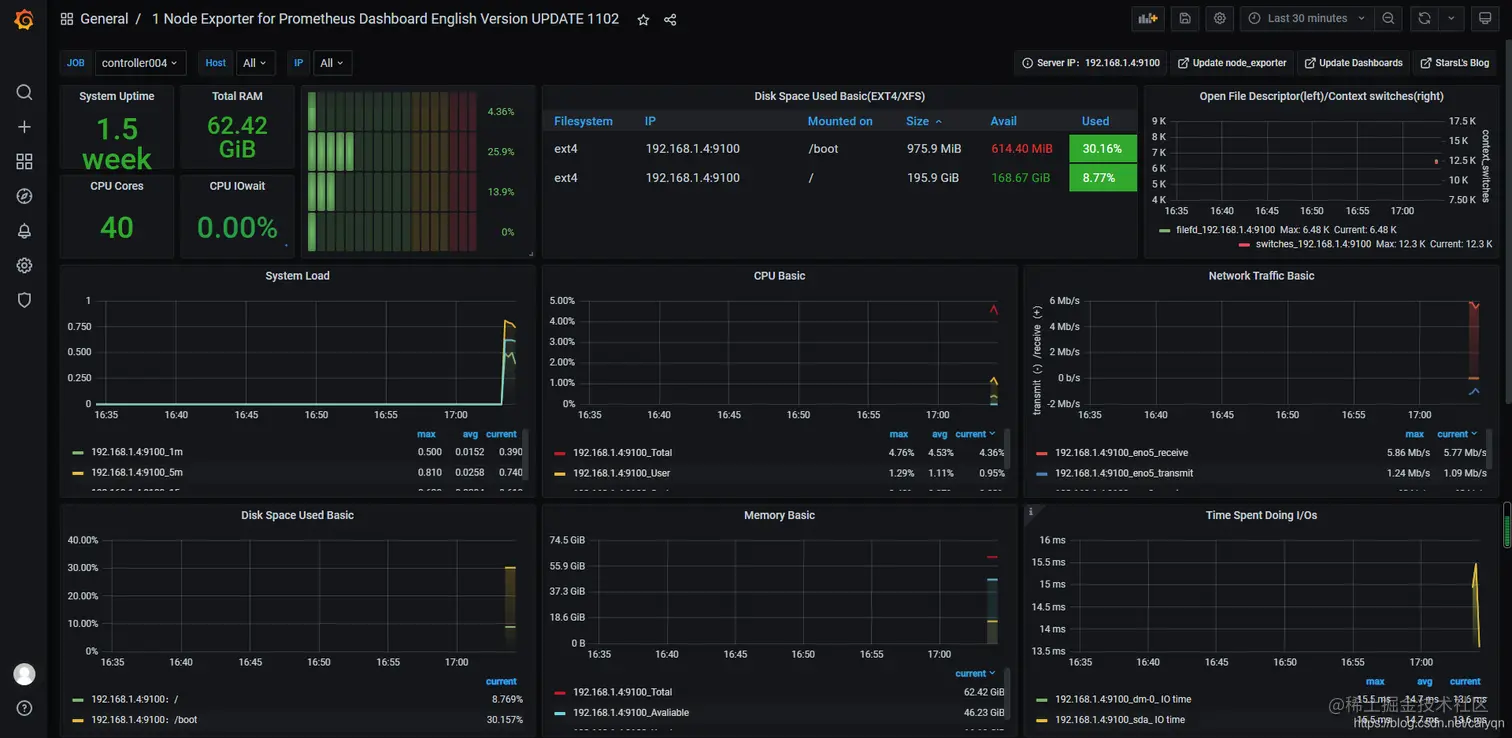This screenshot has height=738, width=1512.
Task: Open the Explore compass icon
Action: coord(24,196)
